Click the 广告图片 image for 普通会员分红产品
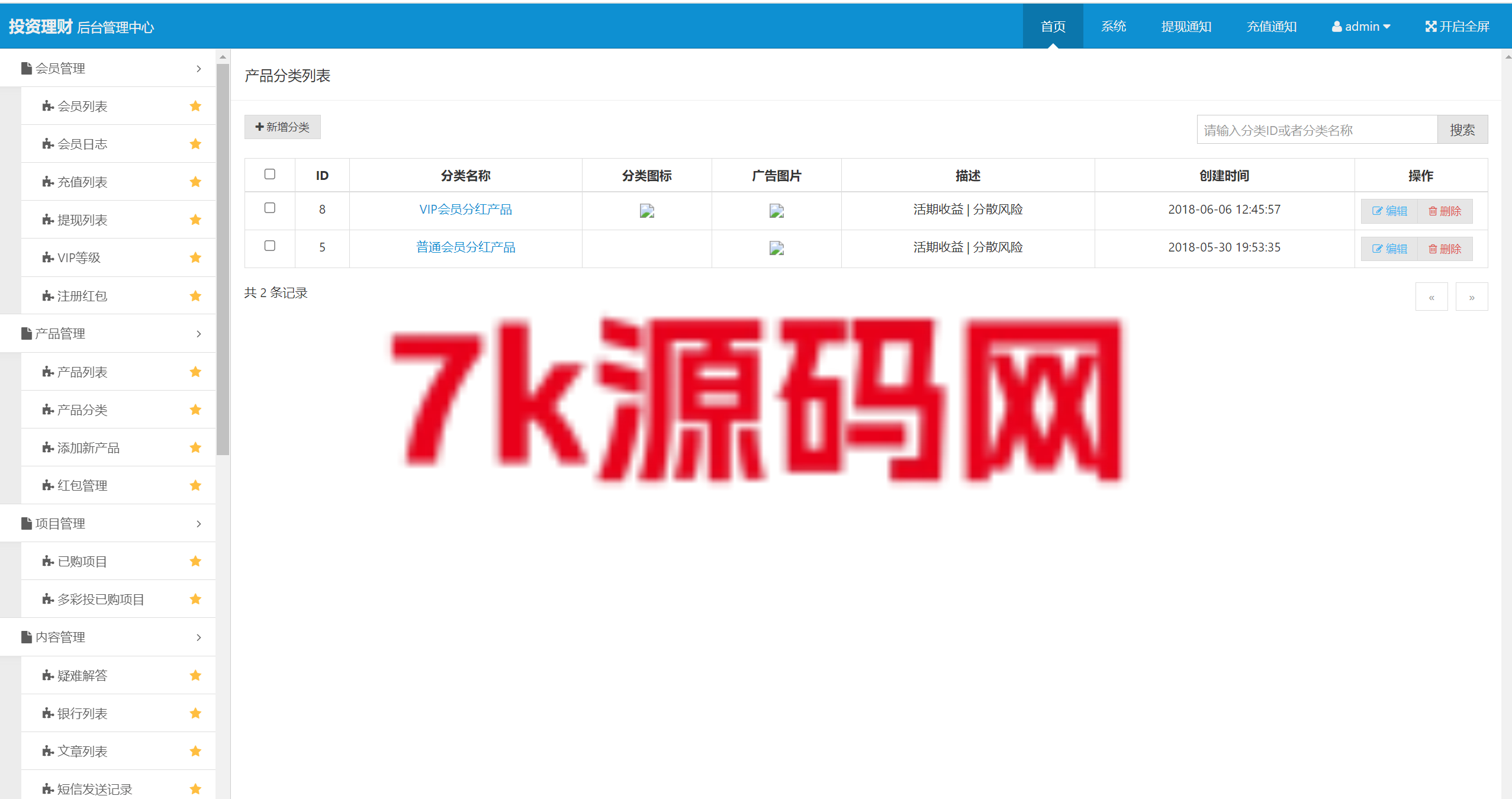The width and height of the screenshot is (1512, 799). coord(777,248)
